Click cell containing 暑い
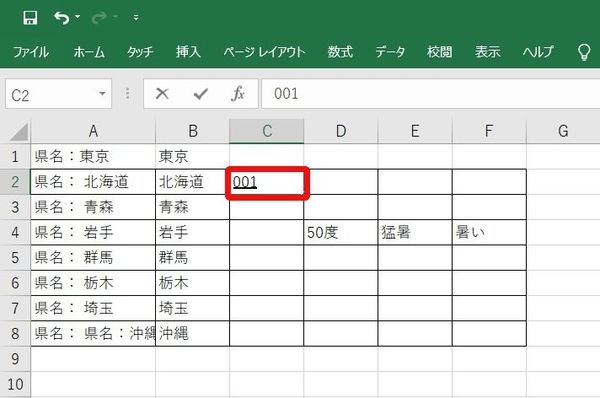Screen dimensions: 600x398 (489, 232)
